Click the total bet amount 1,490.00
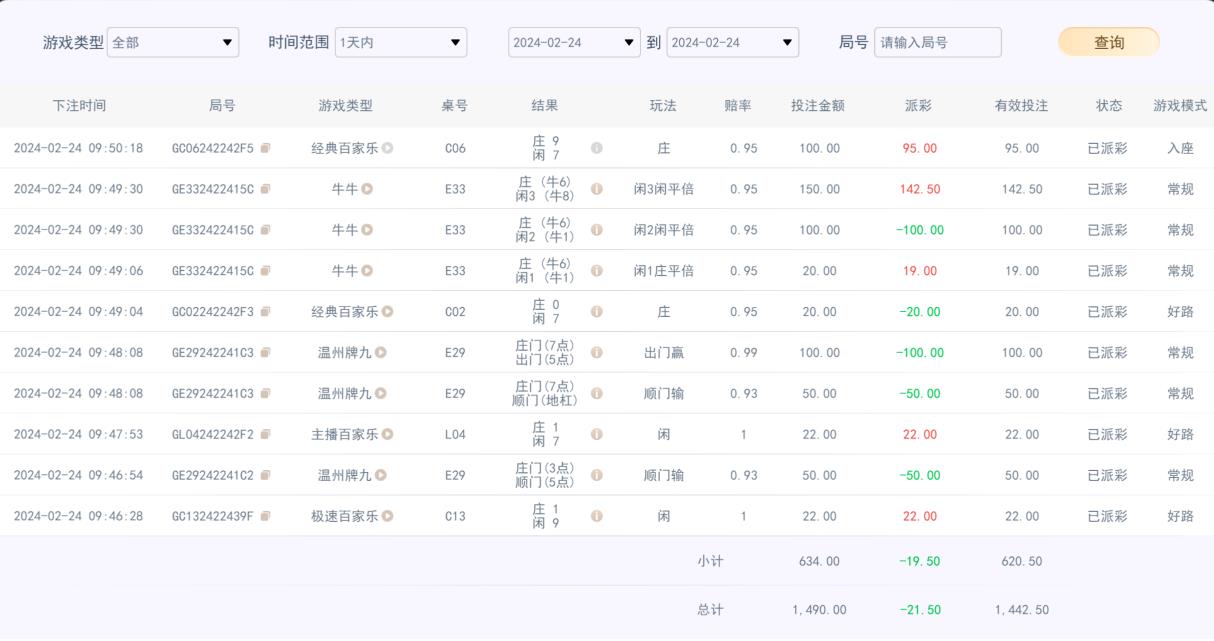This screenshot has height=641, width=1214. (819, 610)
